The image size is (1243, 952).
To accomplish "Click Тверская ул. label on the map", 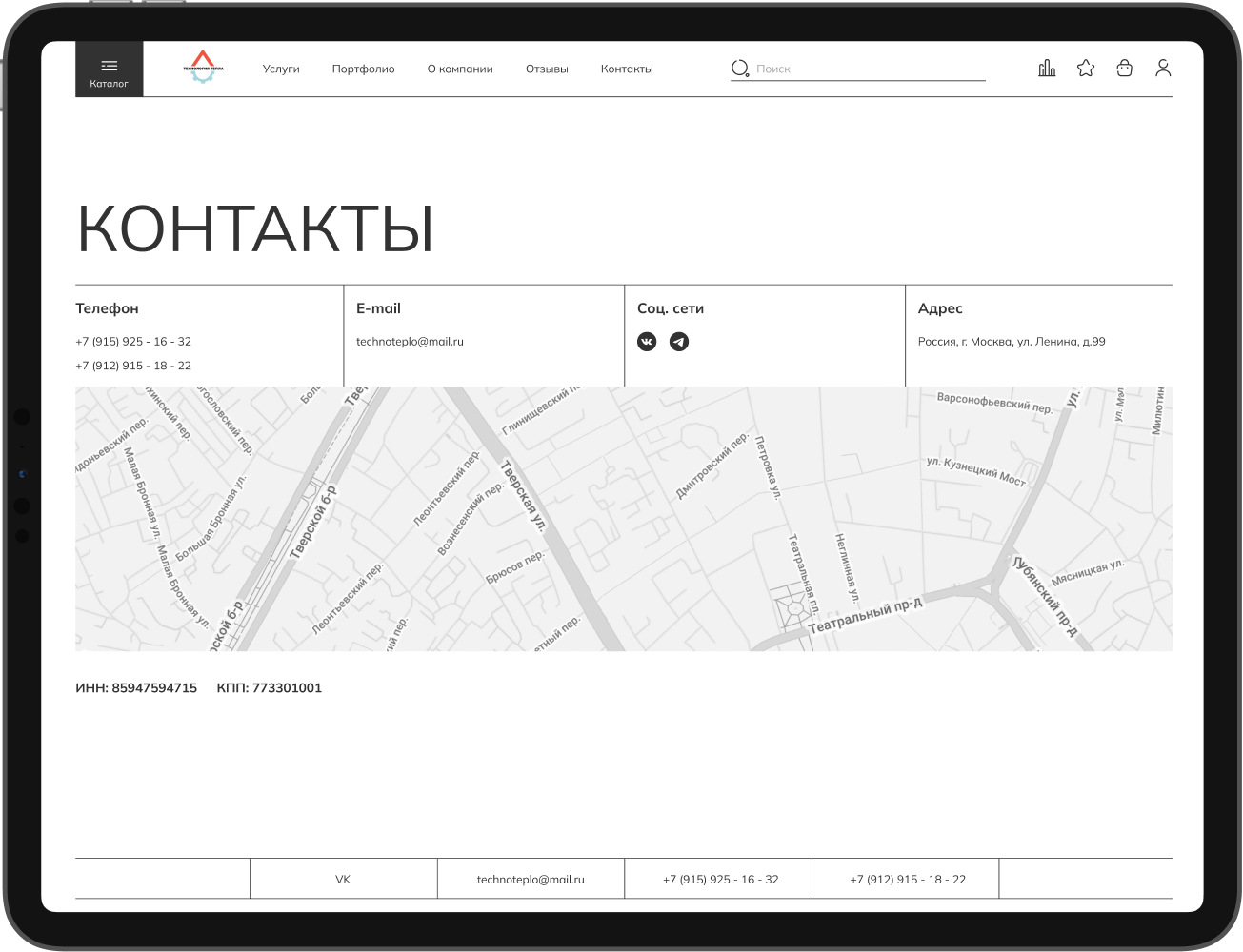I will tap(524, 496).
